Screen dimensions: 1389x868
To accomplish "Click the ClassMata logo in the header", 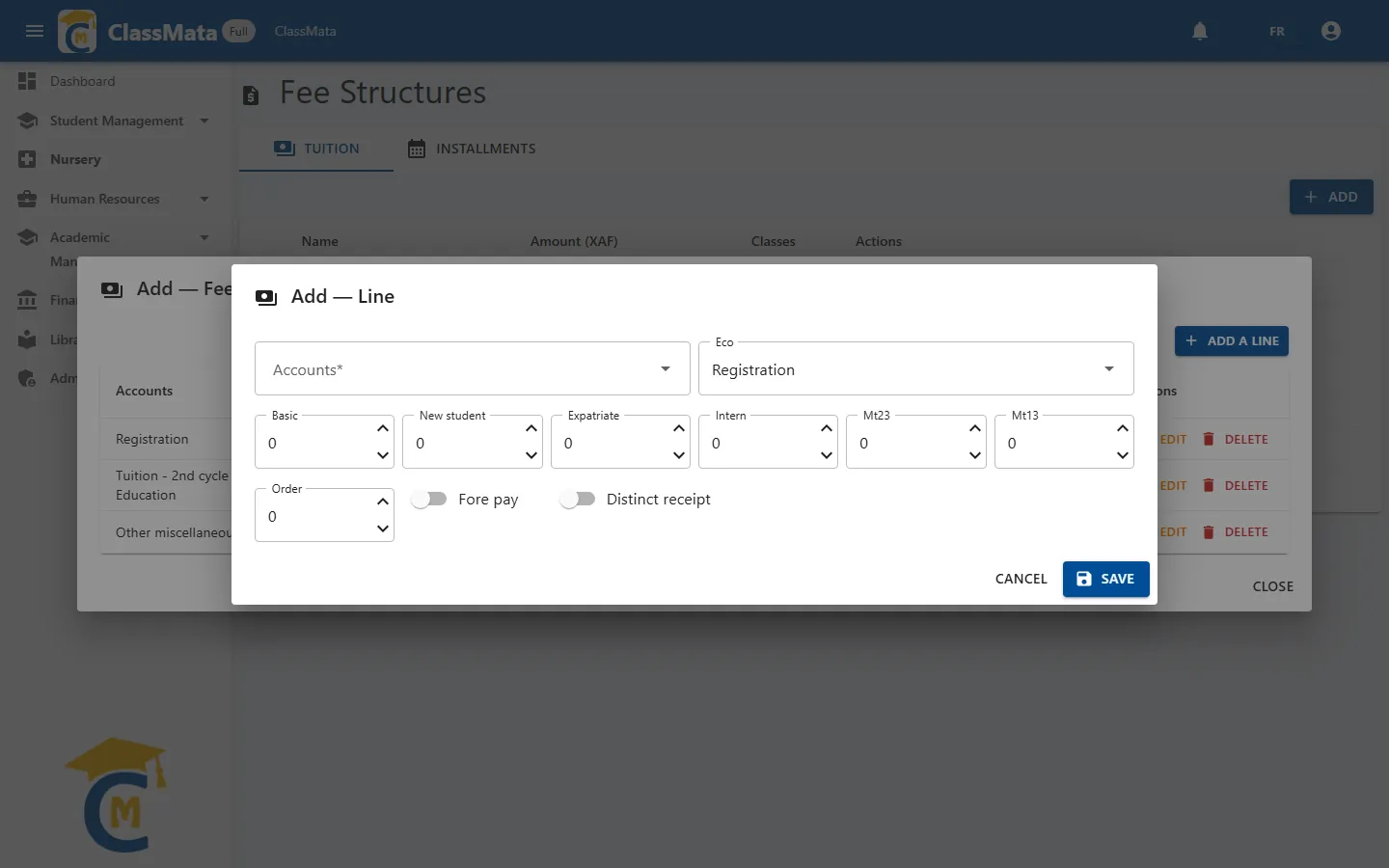I will click(x=77, y=31).
